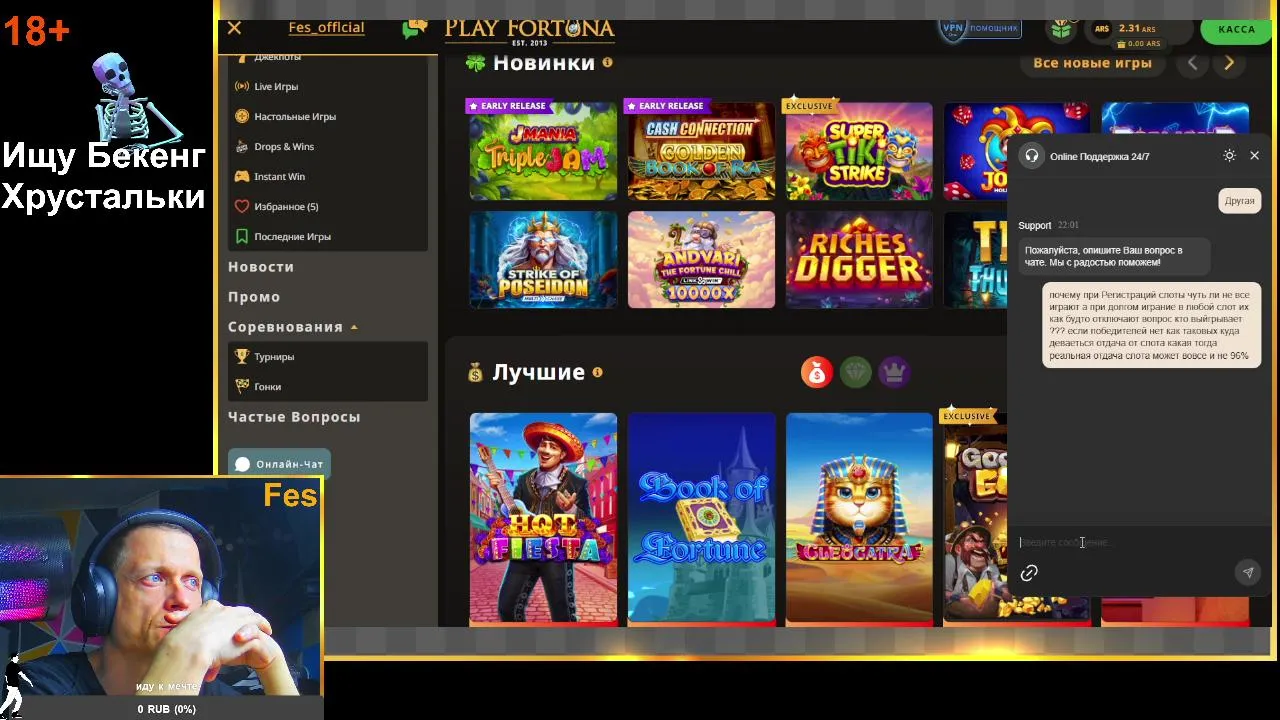1280x720 pixels.
Task: Open the Triple Jam Mania game
Action: tap(543, 151)
